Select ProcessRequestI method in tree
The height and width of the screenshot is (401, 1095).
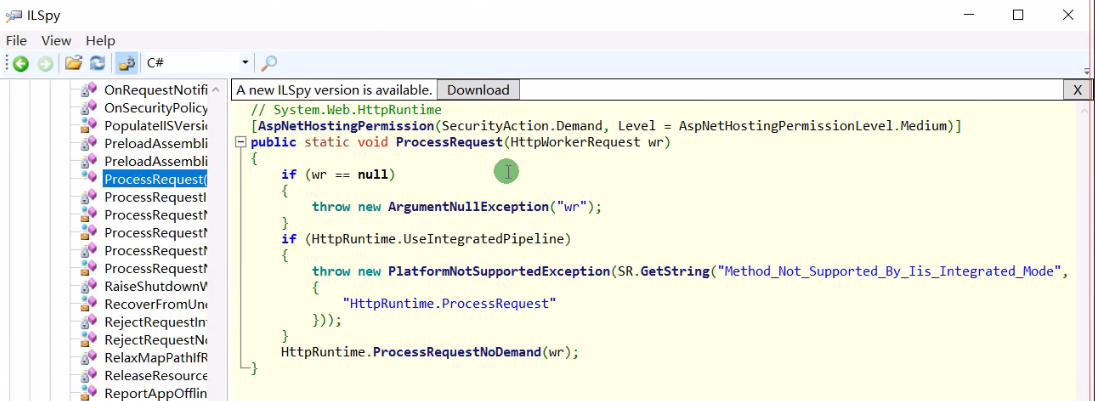point(156,197)
